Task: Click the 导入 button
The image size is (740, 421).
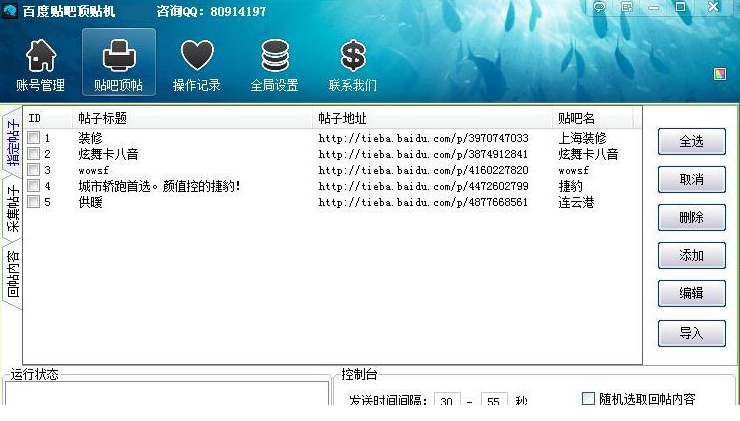Action: 691,333
